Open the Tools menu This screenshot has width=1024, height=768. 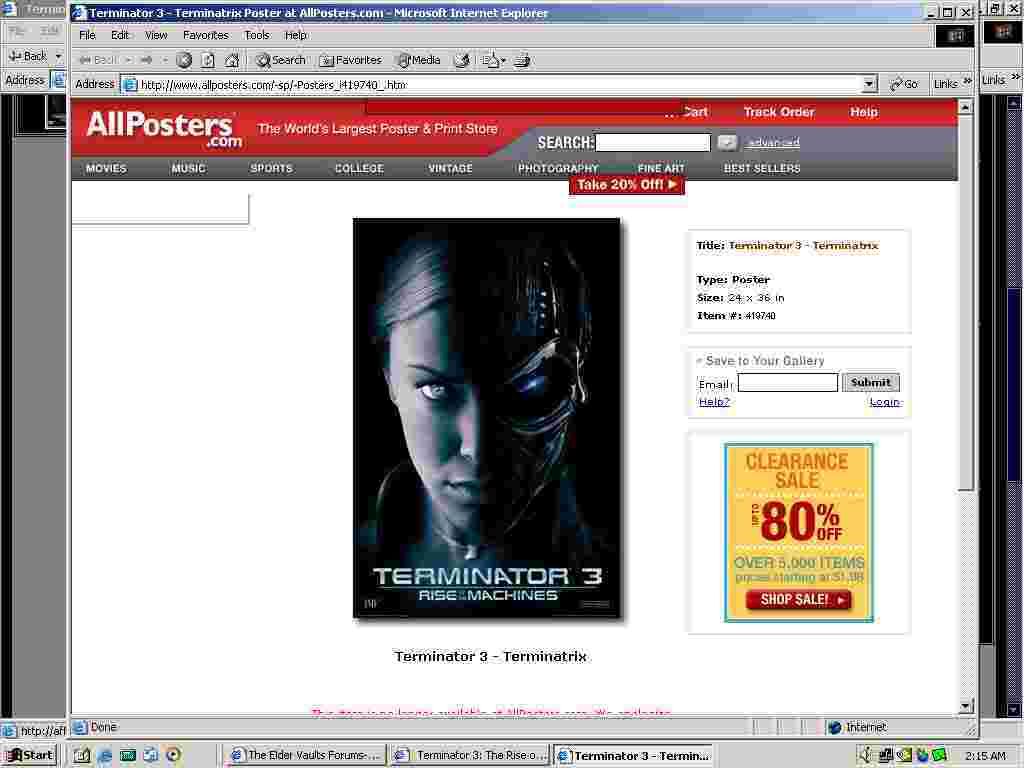[257, 35]
